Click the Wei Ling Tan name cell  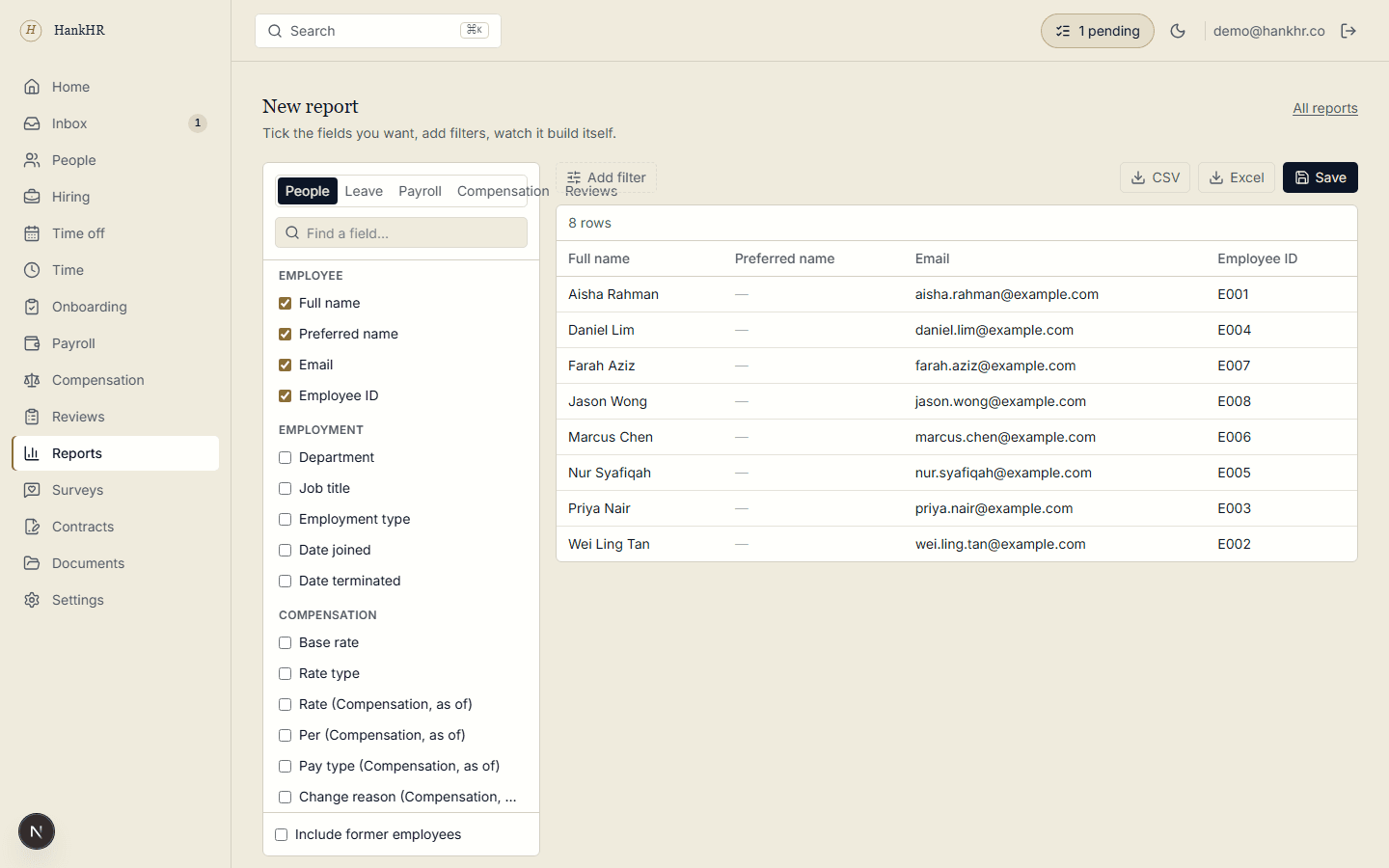coord(609,544)
